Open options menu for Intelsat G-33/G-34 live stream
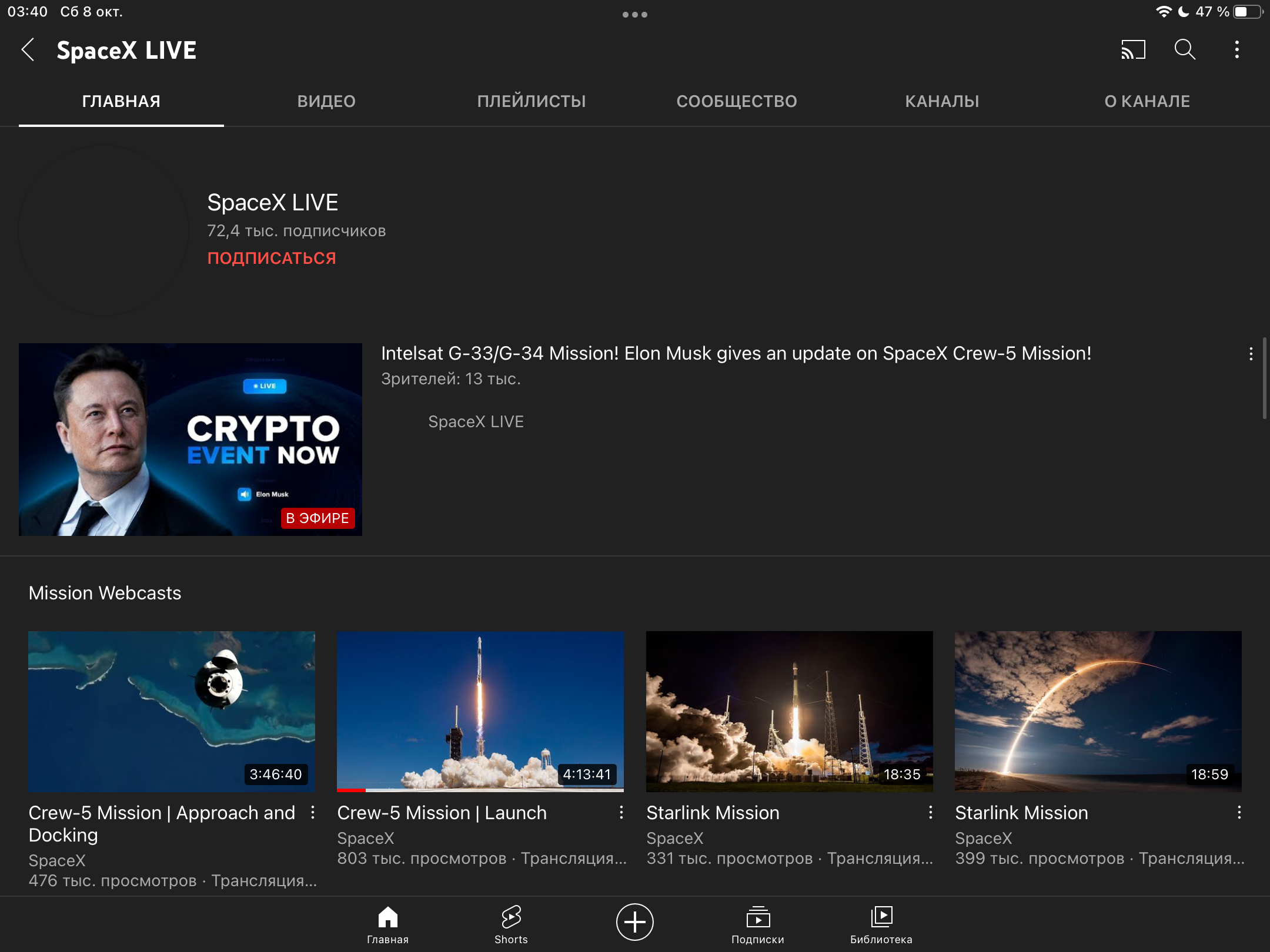Viewport: 1270px width, 952px height. click(x=1251, y=354)
